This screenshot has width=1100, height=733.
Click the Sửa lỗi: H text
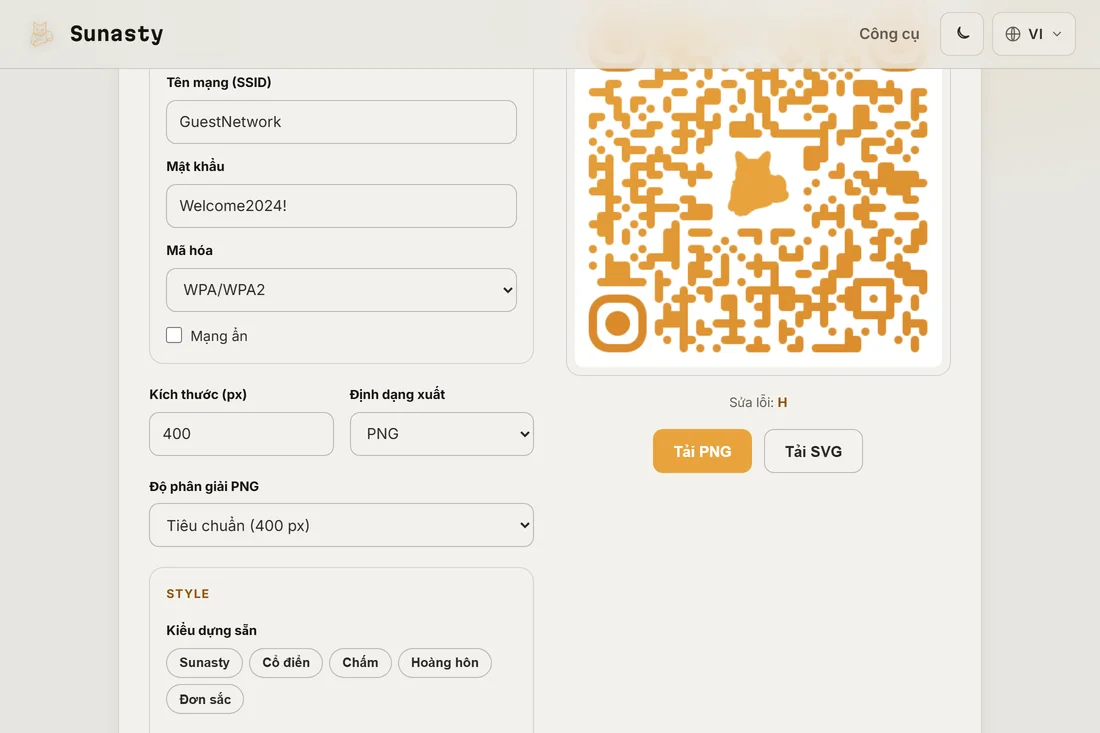[758, 403]
